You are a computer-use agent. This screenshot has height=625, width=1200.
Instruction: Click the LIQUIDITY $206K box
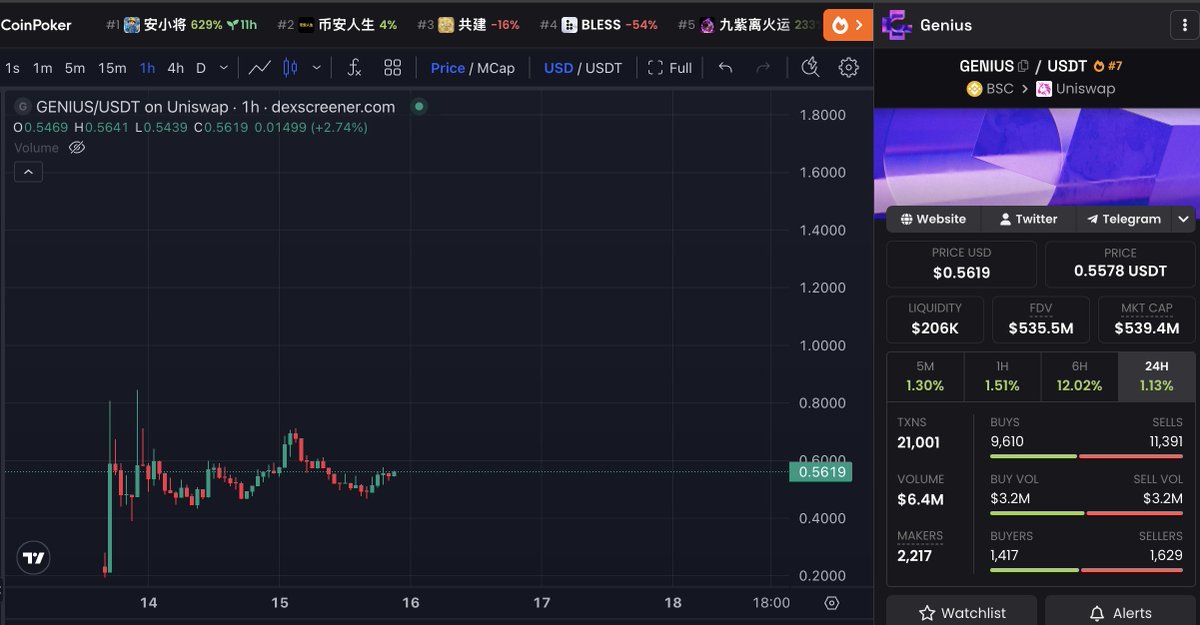[935, 319]
